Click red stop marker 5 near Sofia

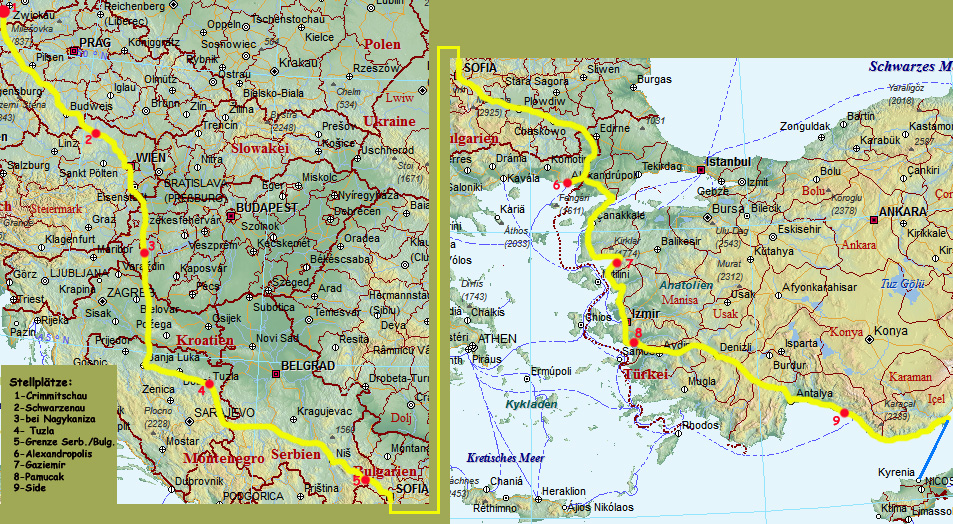[366, 480]
